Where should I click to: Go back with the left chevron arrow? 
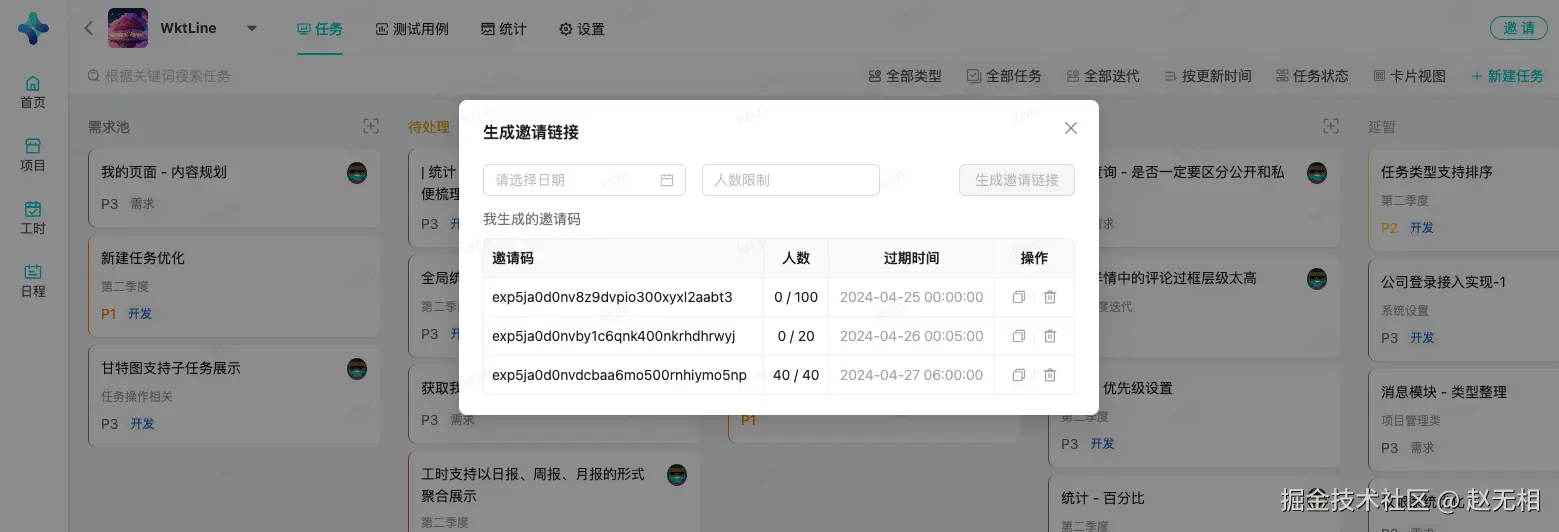pyautogui.click(x=88, y=28)
